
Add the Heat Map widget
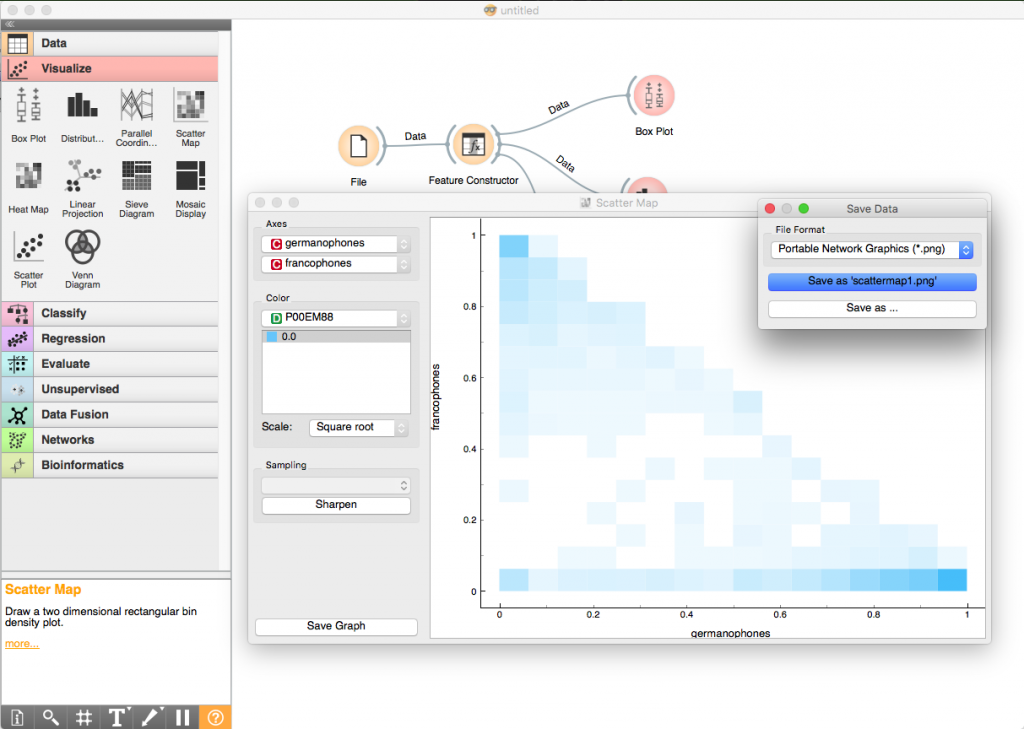[29, 187]
